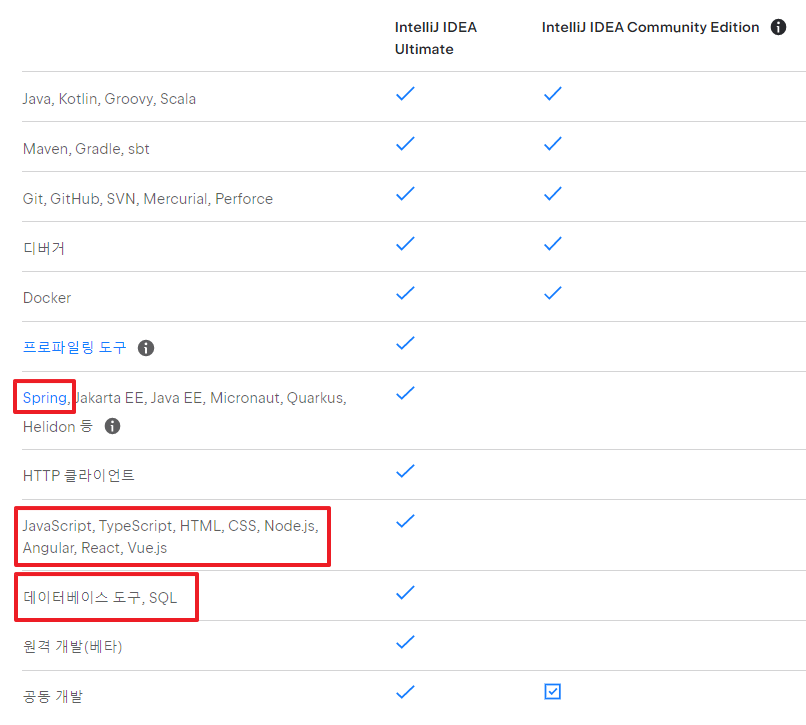This screenshot has height=725, width=806.
Task: Click Ultimate checkmark in HTTP 클라이언트 row
Action: pyautogui.click(x=405, y=471)
